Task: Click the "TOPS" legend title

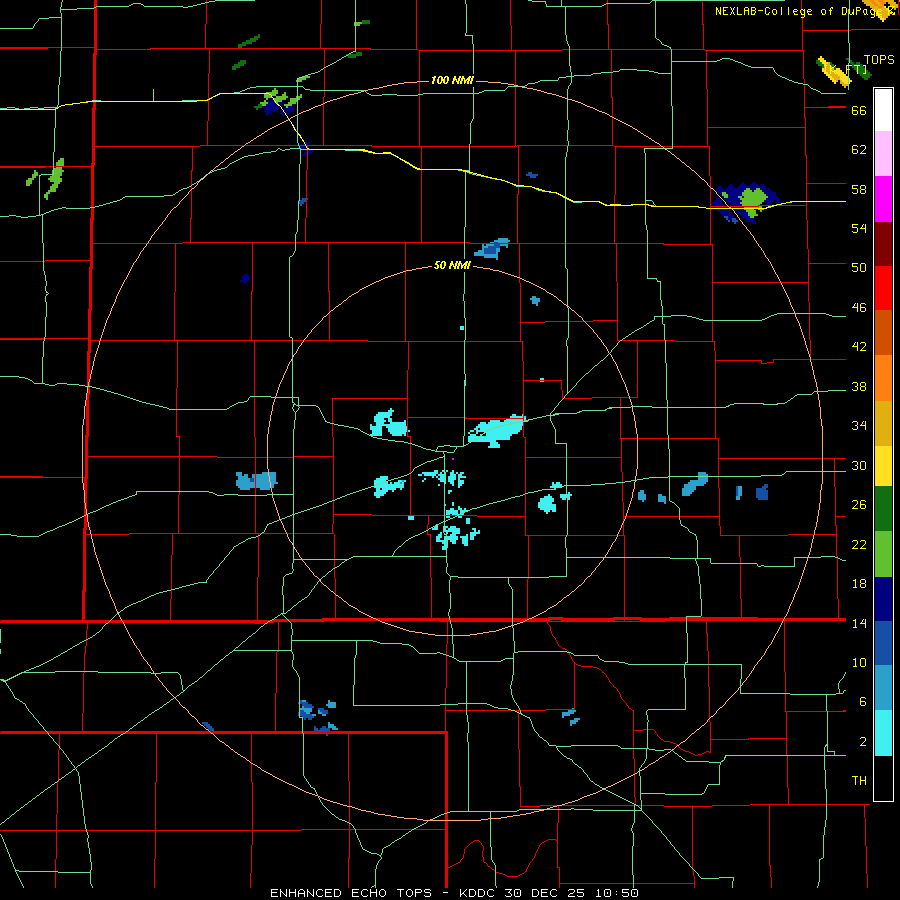Action: pyautogui.click(x=879, y=60)
